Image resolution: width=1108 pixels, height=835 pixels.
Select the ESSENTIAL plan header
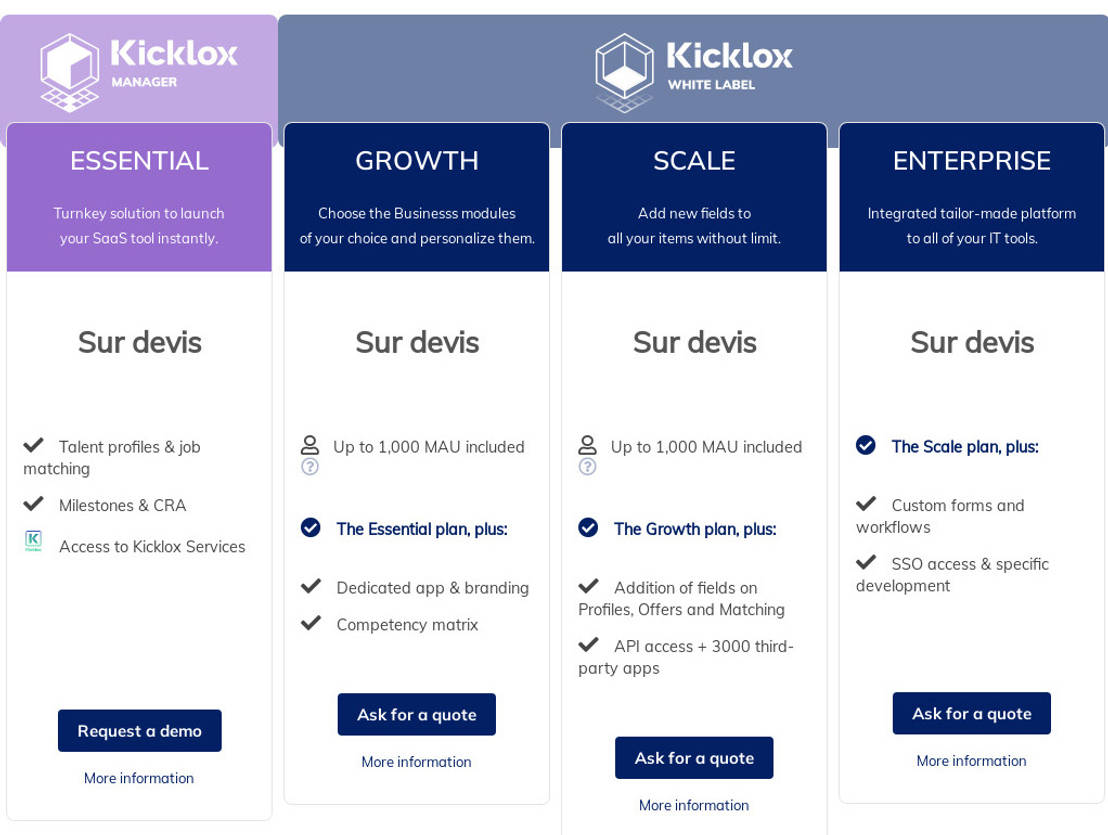[139, 160]
